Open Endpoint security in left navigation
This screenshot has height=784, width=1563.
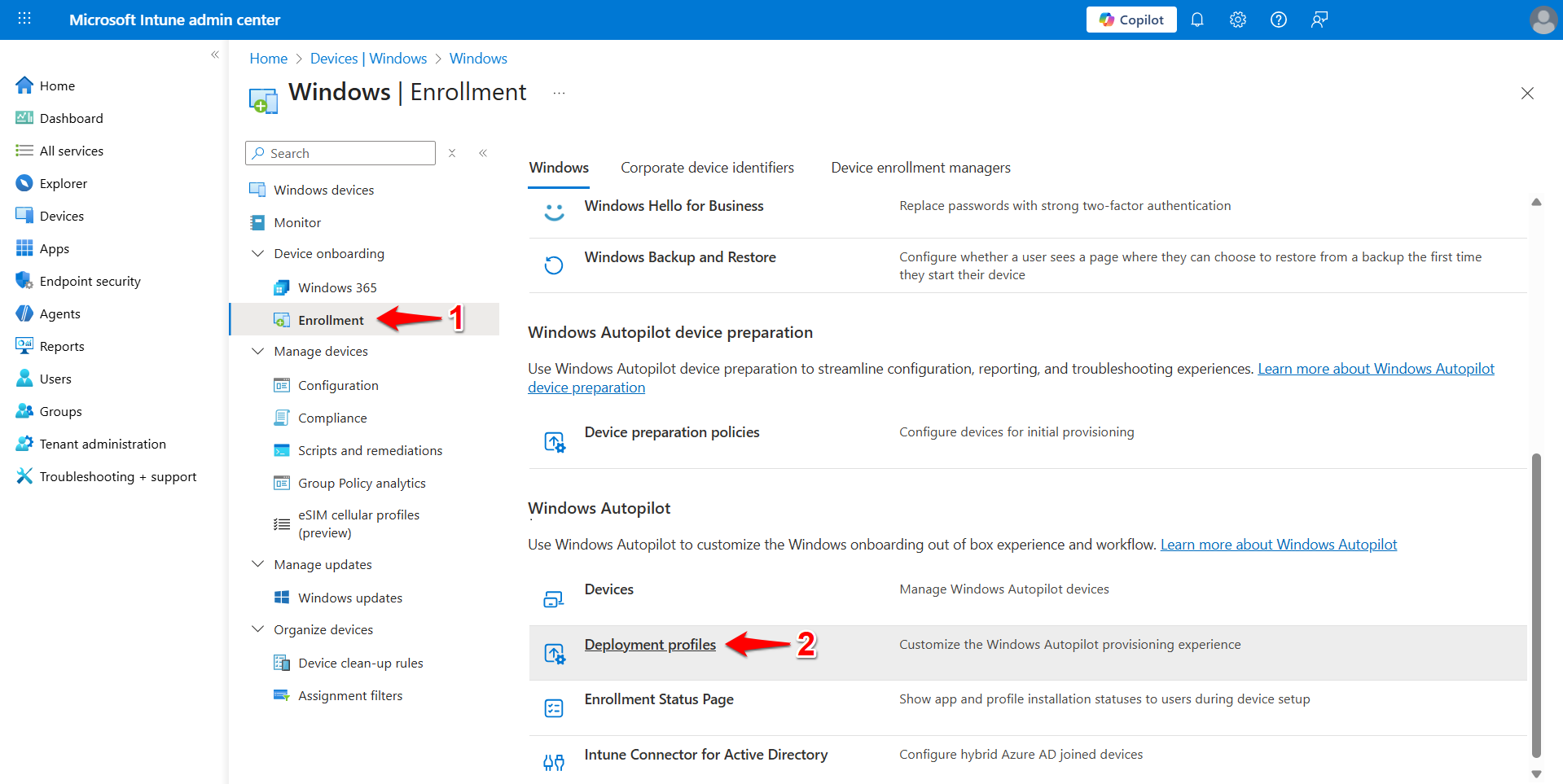[90, 281]
